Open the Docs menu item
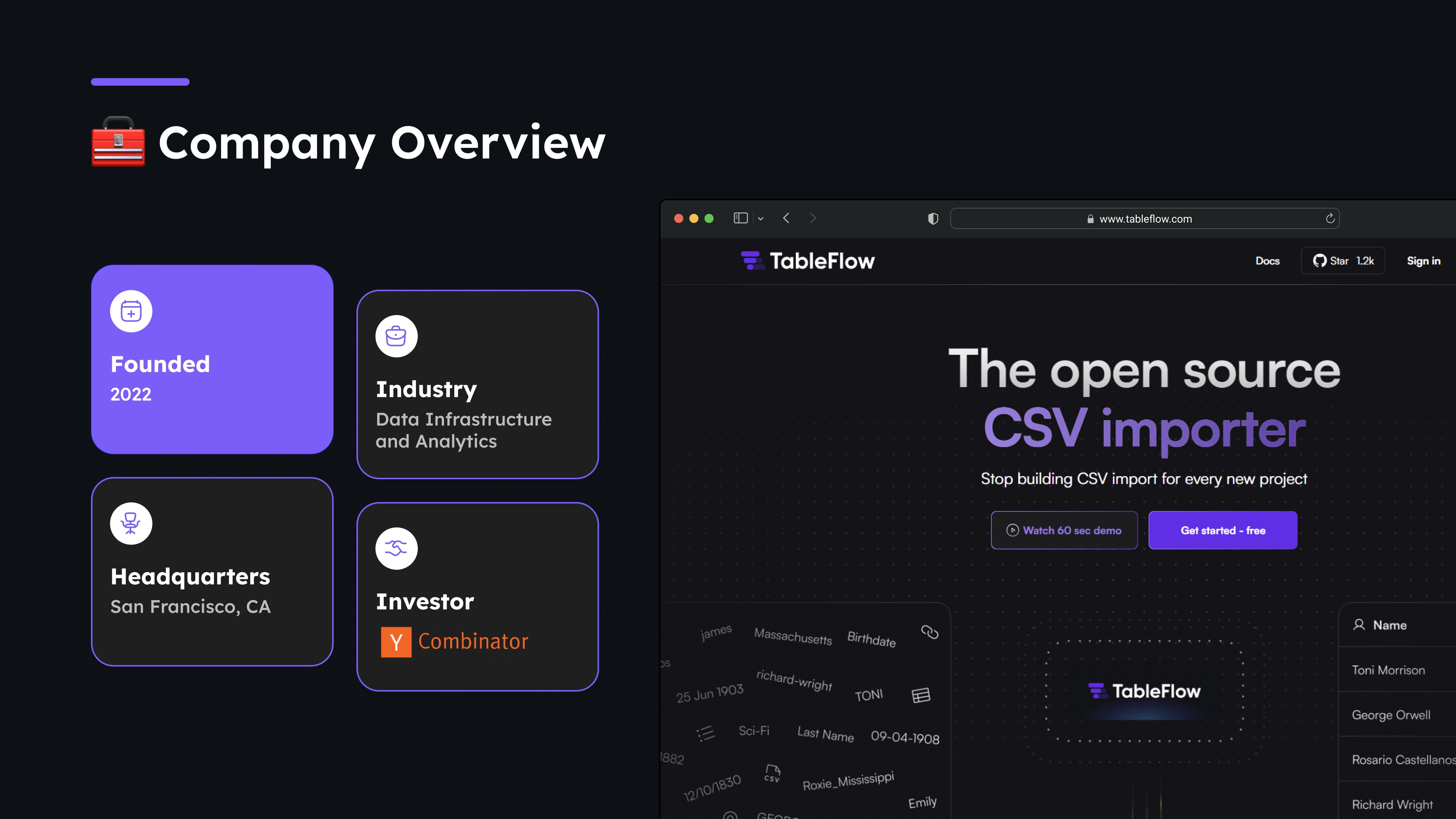The width and height of the screenshot is (1456, 819). tap(1267, 260)
